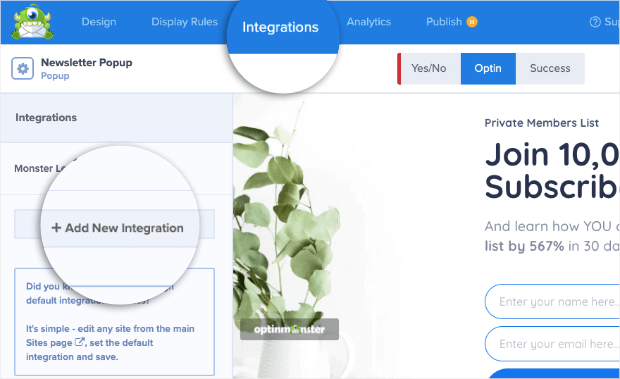Viewport: 620px width, 379px height.
Task: Select the Integrations tab
Action: tap(280, 27)
